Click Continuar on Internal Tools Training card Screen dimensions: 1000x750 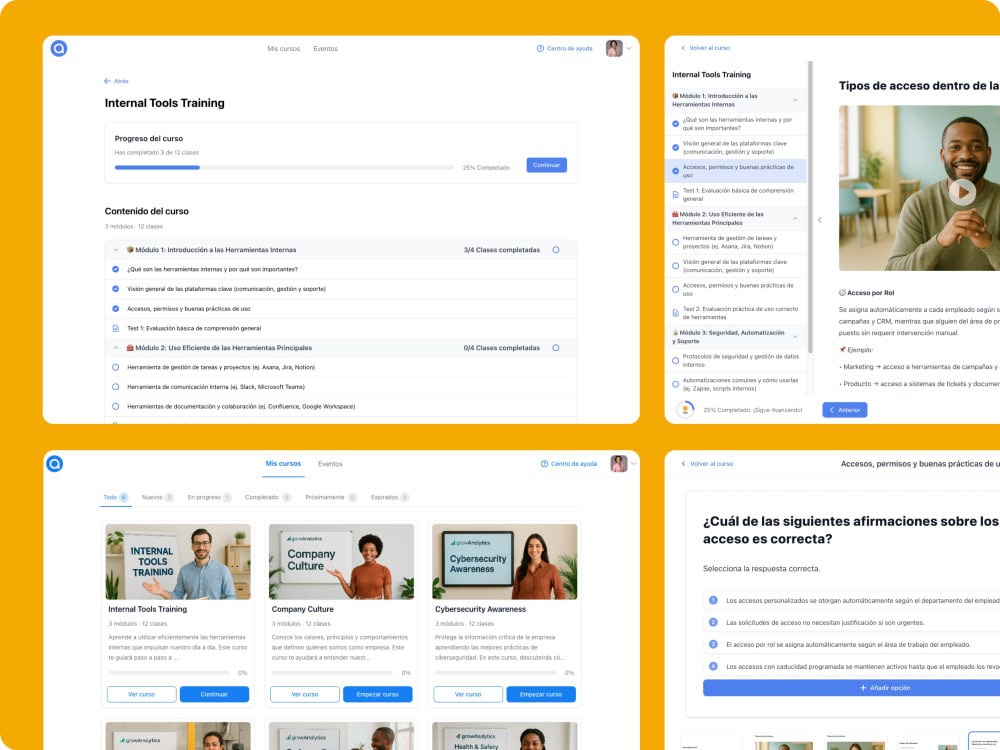point(214,695)
